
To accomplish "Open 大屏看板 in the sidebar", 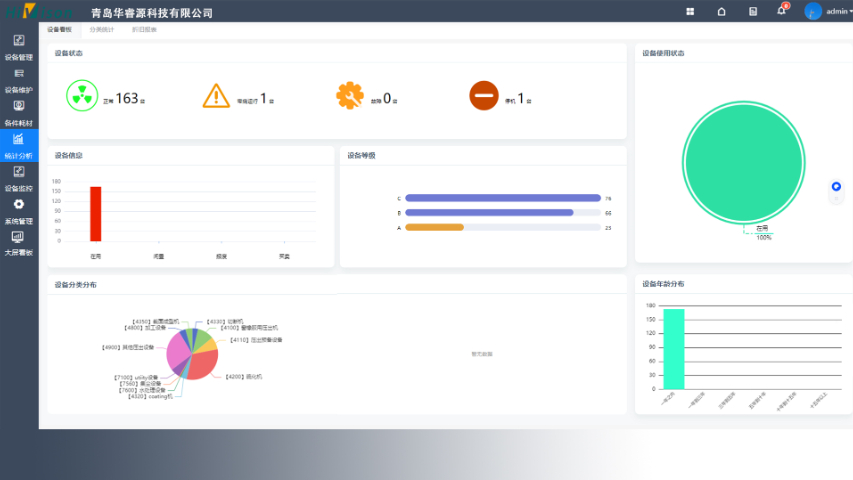I will pos(18,243).
